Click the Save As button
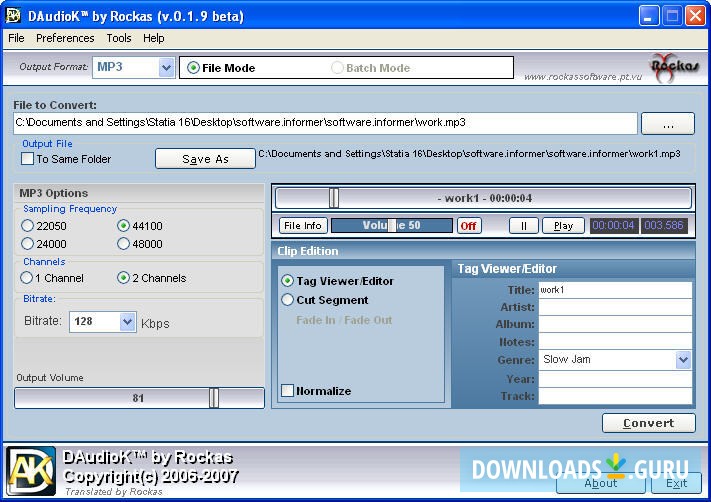The image size is (711, 502). pyautogui.click(x=205, y=159)
